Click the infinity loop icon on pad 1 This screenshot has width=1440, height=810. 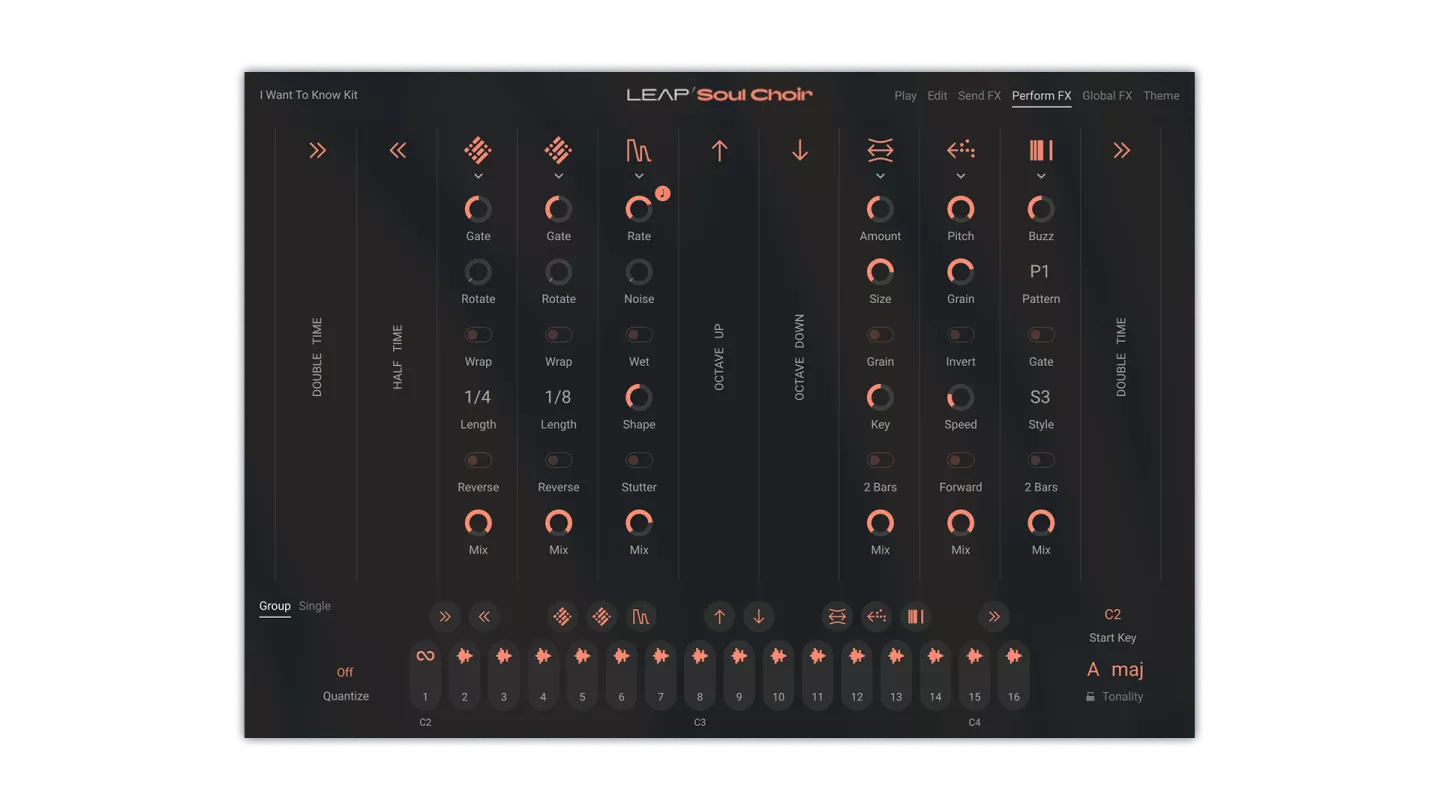(425, 656)
